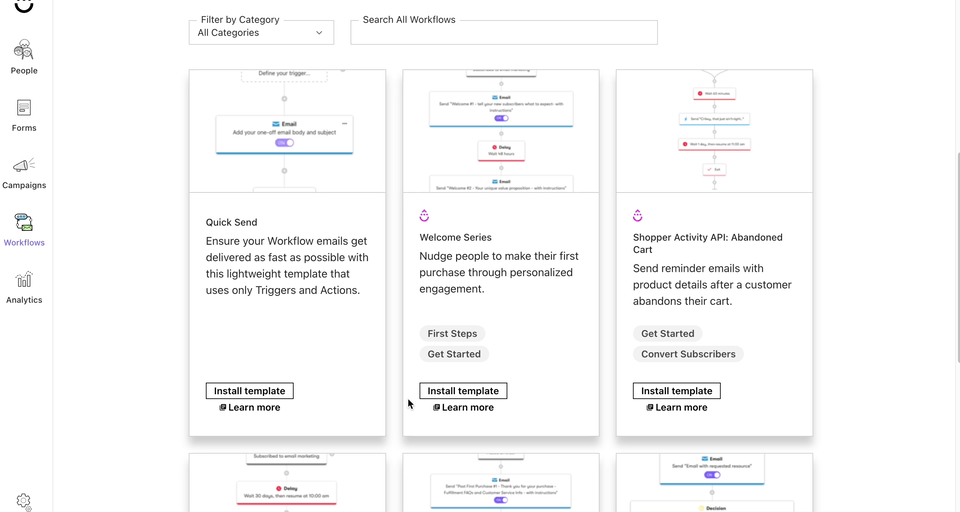Click the Abandoned Cart smiley icon
Image resolution: width=960 pixels, height=512 pixels.
click(x=638, y=216)
